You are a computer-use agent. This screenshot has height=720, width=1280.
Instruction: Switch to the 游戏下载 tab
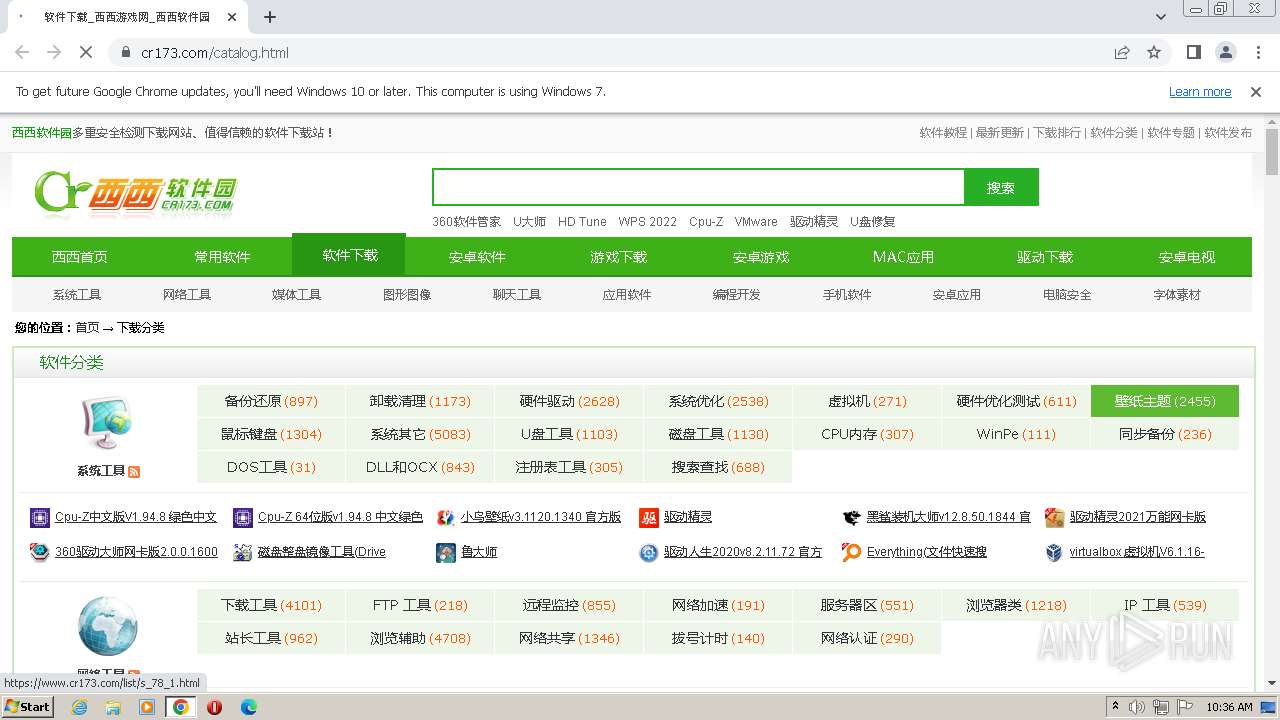pyautogui.click(x=619, y=257)
